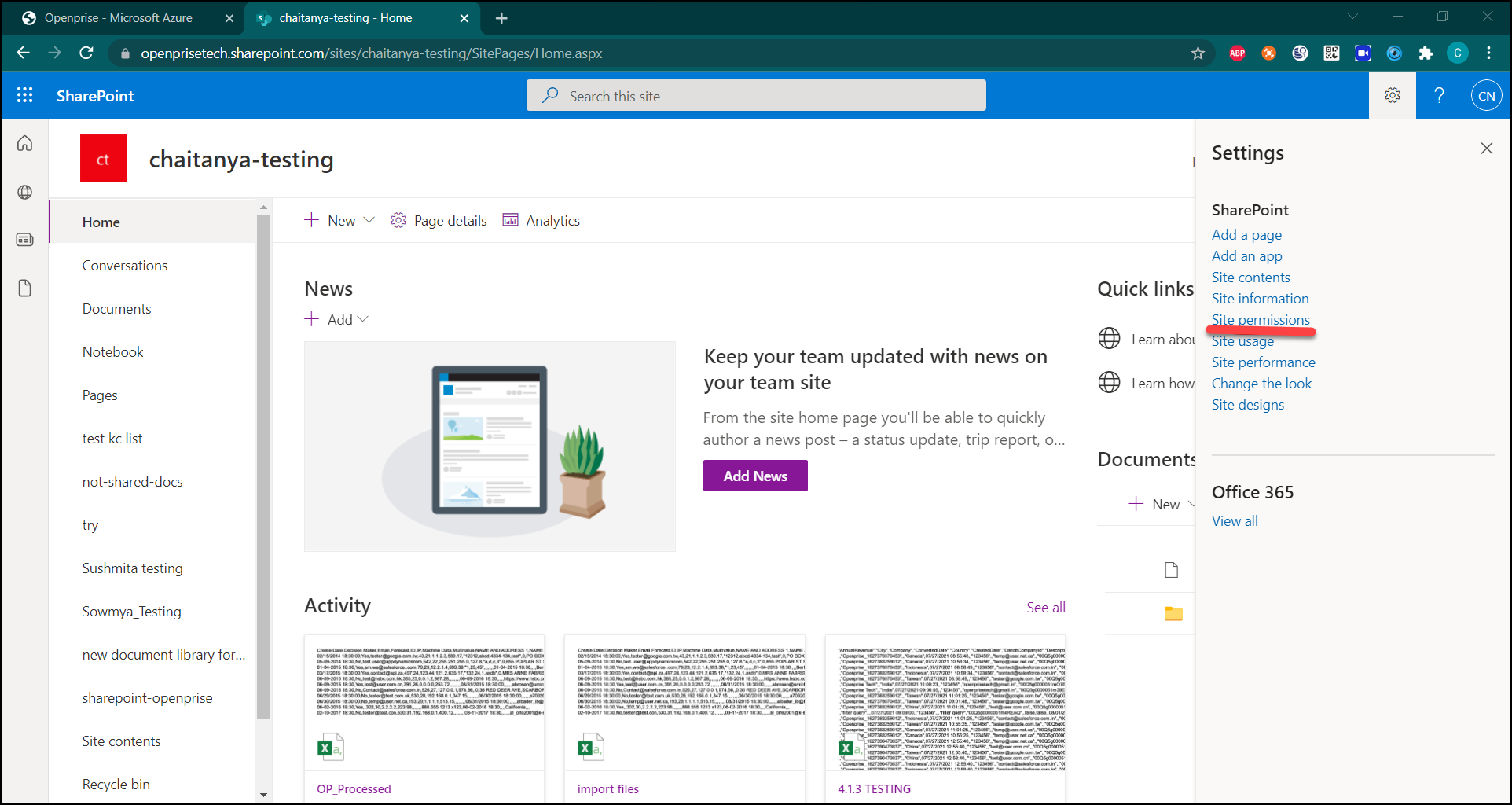The width and height of the screenshot is (1512, 805).
Task: Open Sushmita testing in navigation
Action: [x=132, y=568]
